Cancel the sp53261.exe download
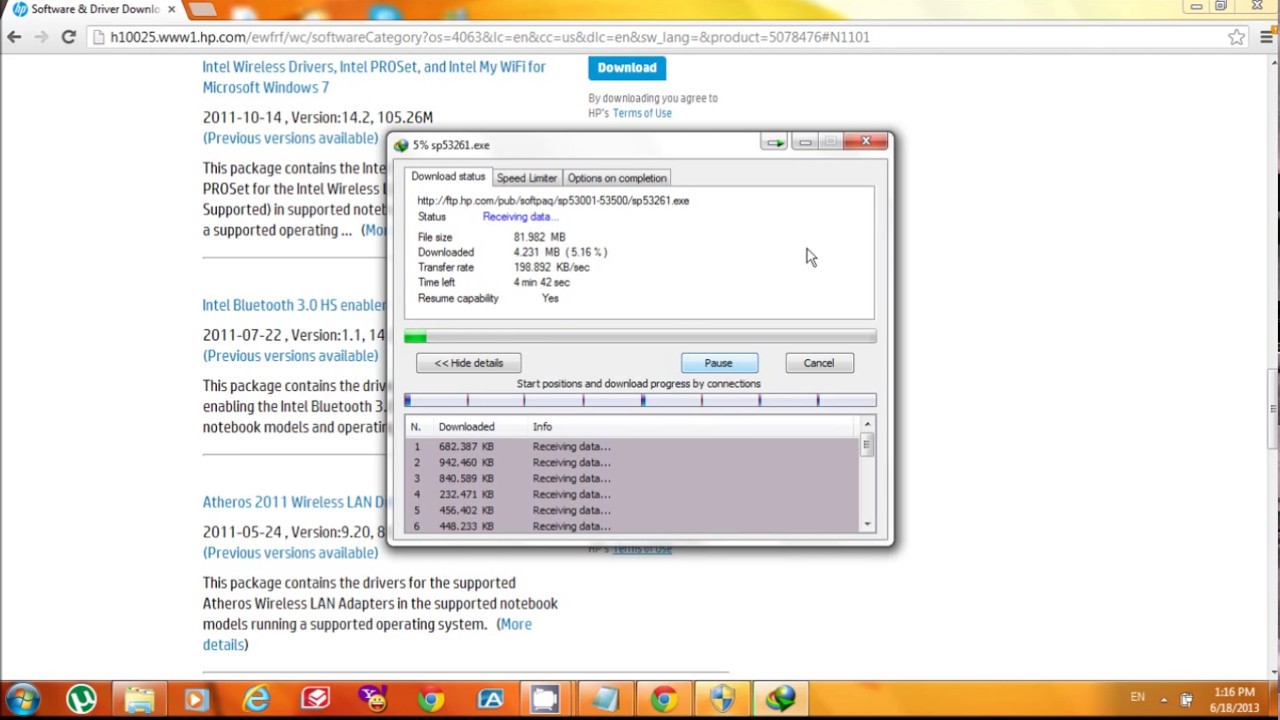This screenshot has width=1280, height=720. [819, 363]
